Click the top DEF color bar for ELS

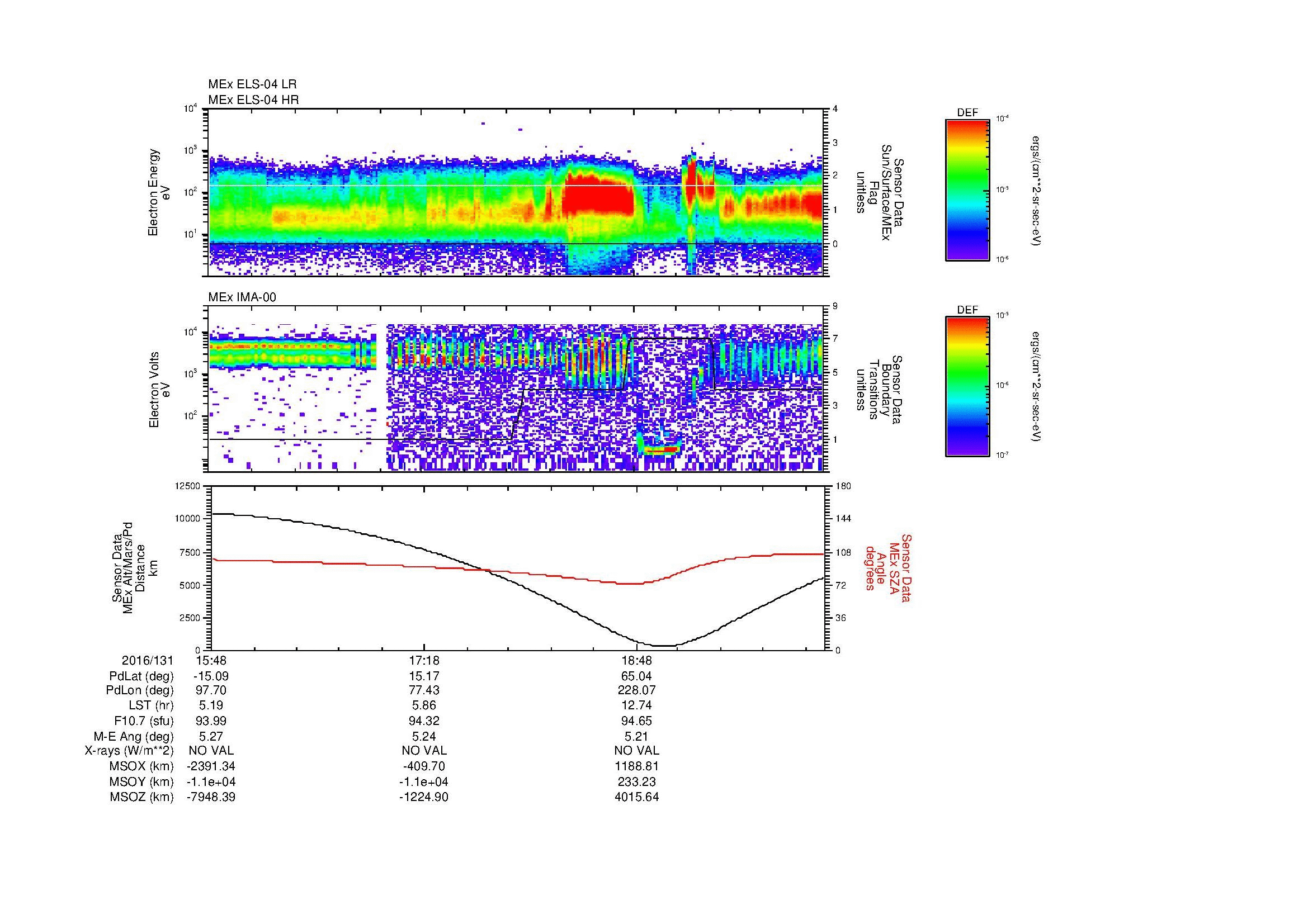[x=967, y=189]
